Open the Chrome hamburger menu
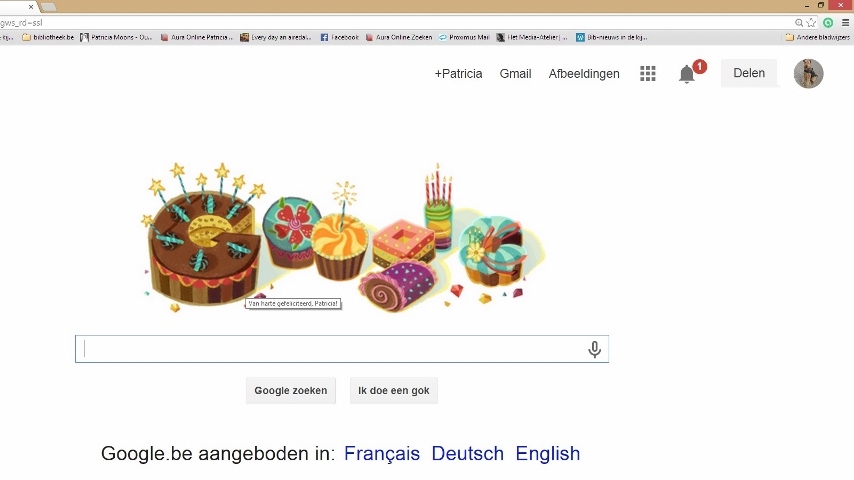Viewport: 854px width, 480px height. pos(845,22)
